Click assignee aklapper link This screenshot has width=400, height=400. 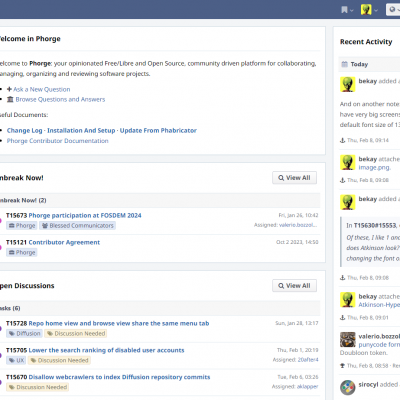point(307,386)
